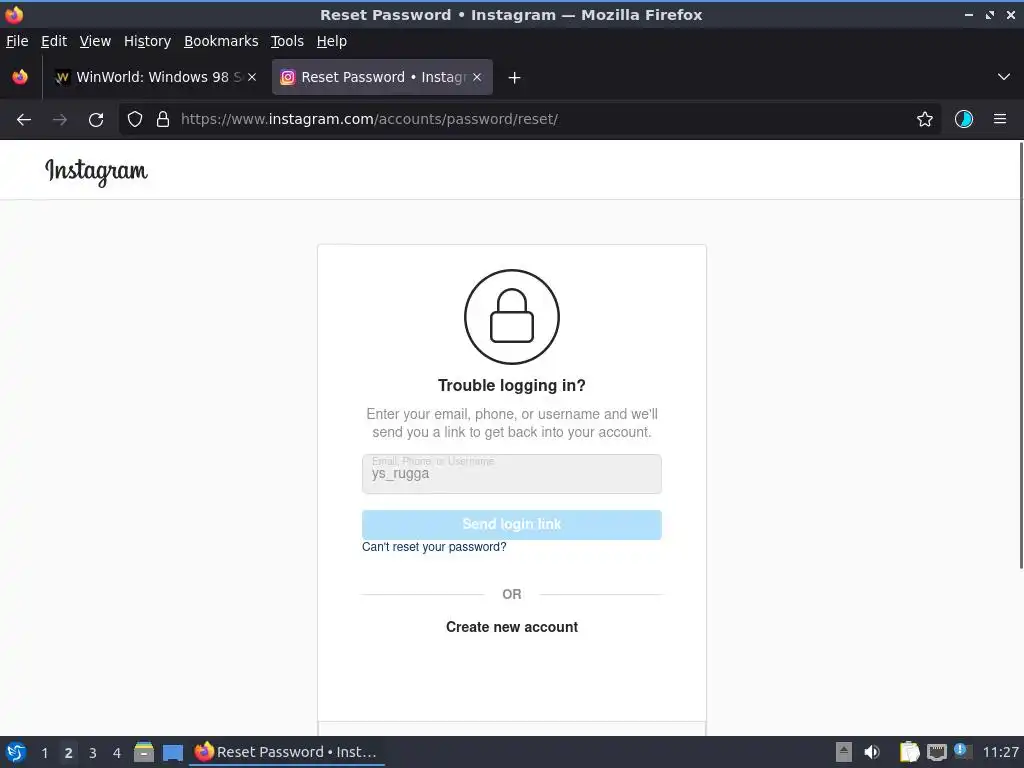Open the Tools menu

[287, 41]
